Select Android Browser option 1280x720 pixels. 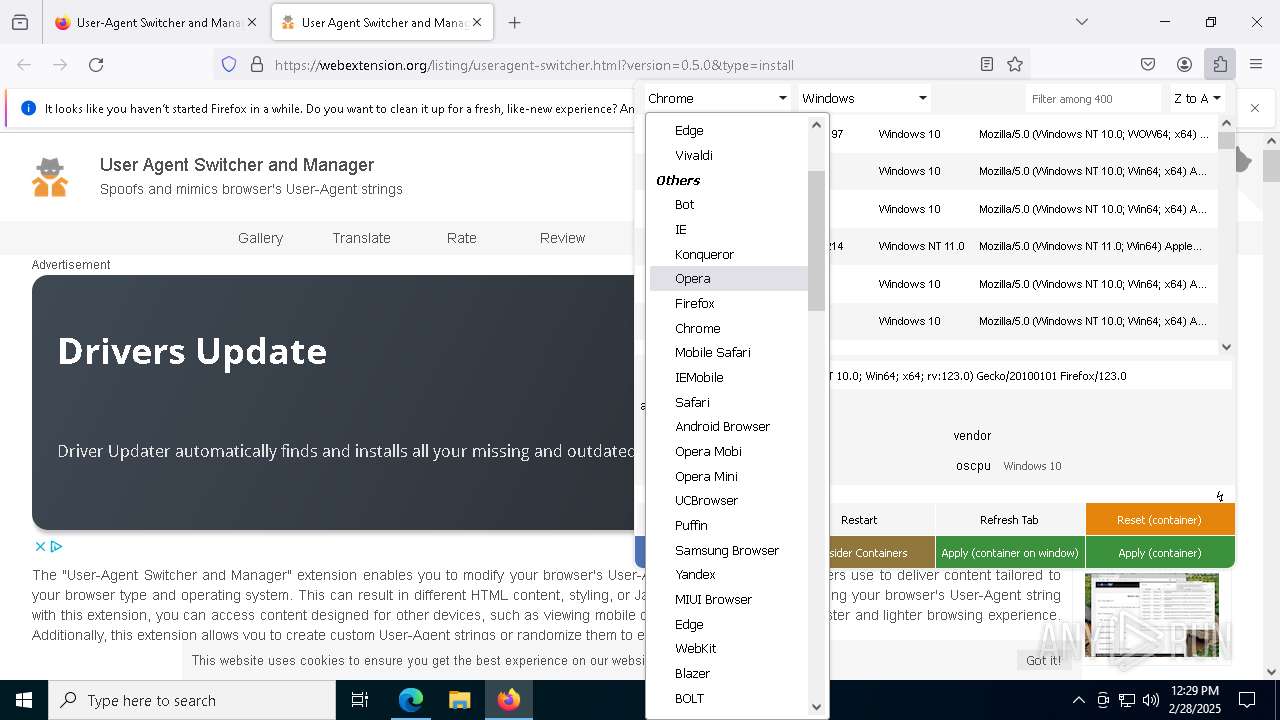click(x=728, y=426)
